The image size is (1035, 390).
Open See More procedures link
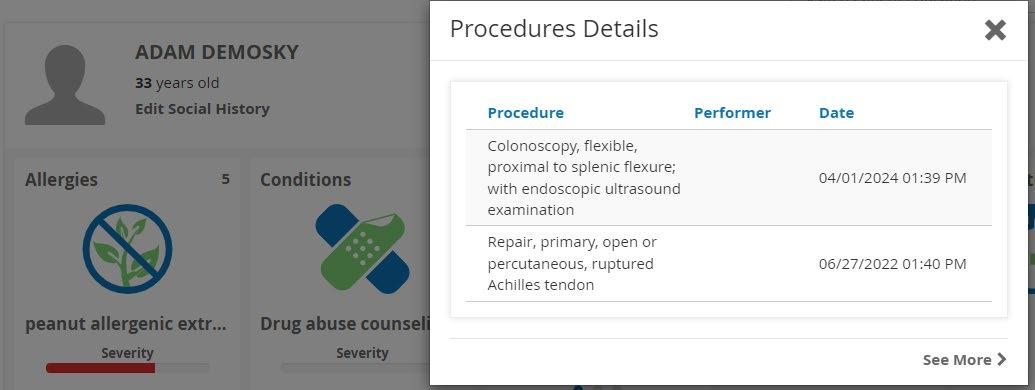pos(964,360)
